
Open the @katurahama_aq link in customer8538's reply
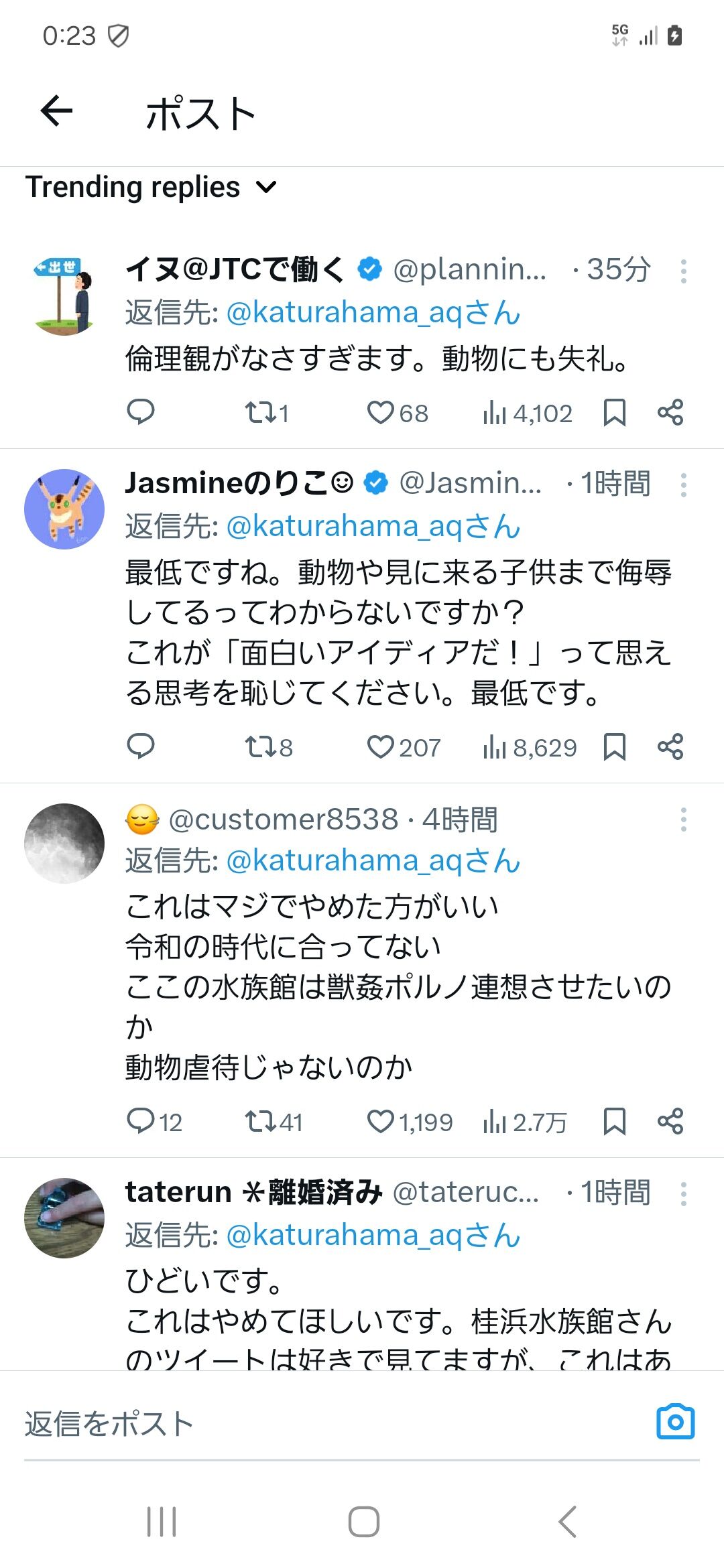[373, 861]
